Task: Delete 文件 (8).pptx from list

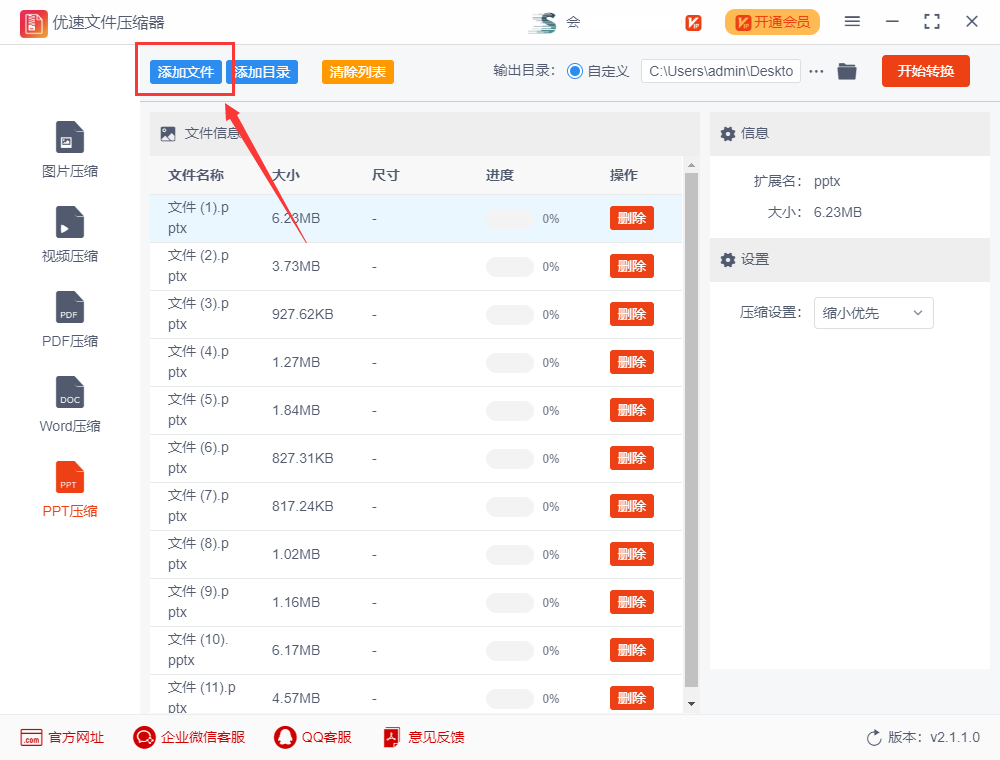Action: pyautogui.click(x=632, y=554)
